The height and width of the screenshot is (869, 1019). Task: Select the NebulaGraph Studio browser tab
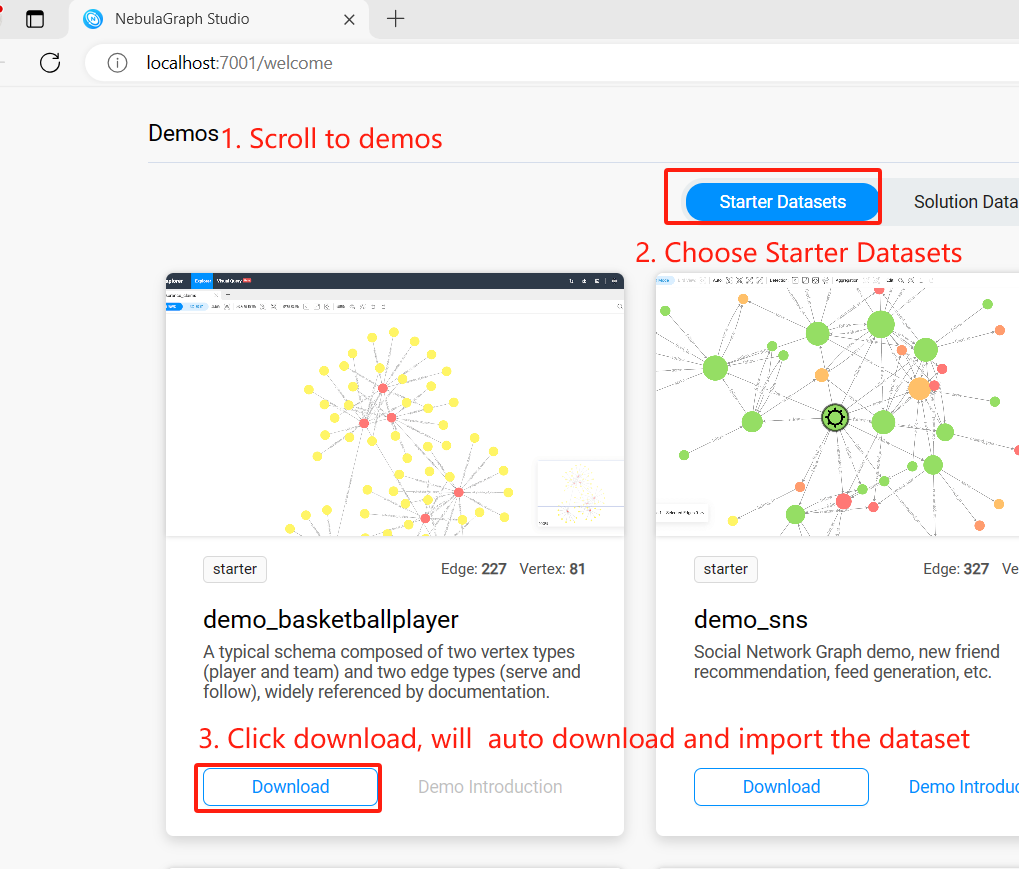click(x=219, y=19)
